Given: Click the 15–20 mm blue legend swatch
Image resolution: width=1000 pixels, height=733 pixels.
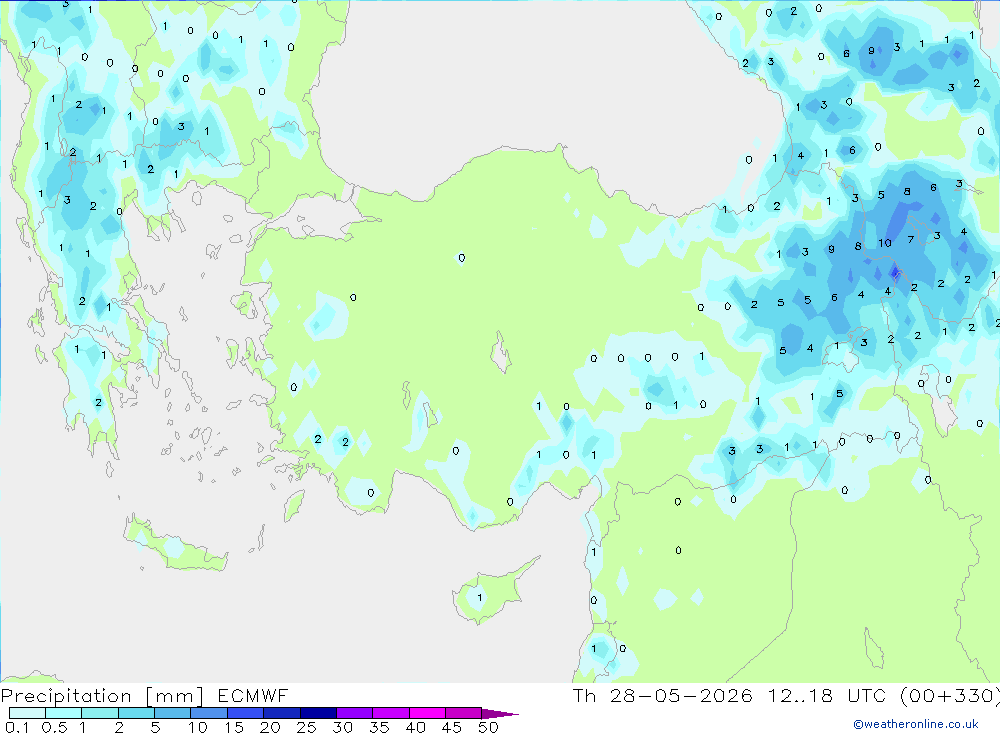Looking at the screenshot, I should coord(245,713).
